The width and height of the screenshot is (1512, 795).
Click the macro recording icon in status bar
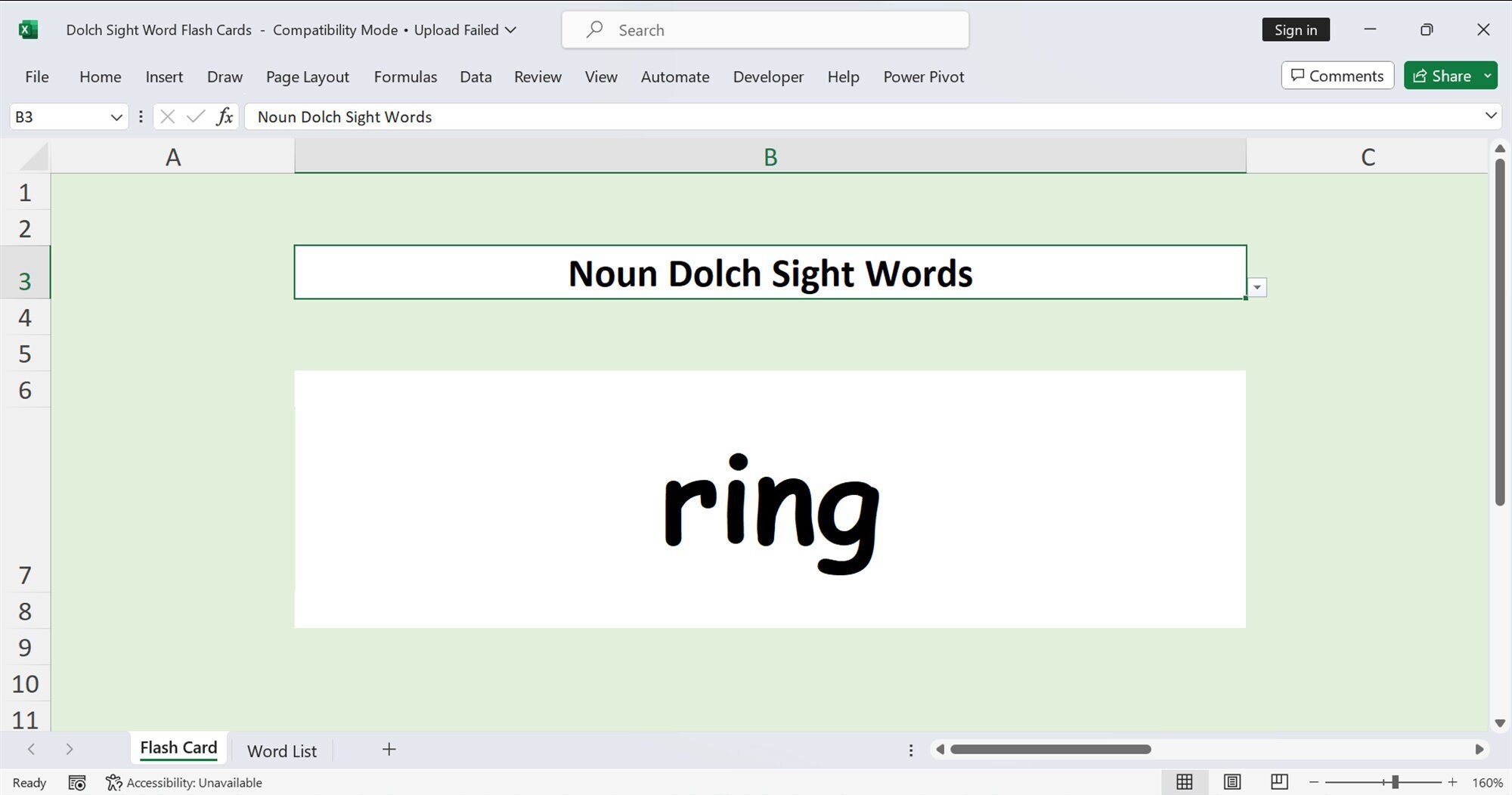pos(76,782)
